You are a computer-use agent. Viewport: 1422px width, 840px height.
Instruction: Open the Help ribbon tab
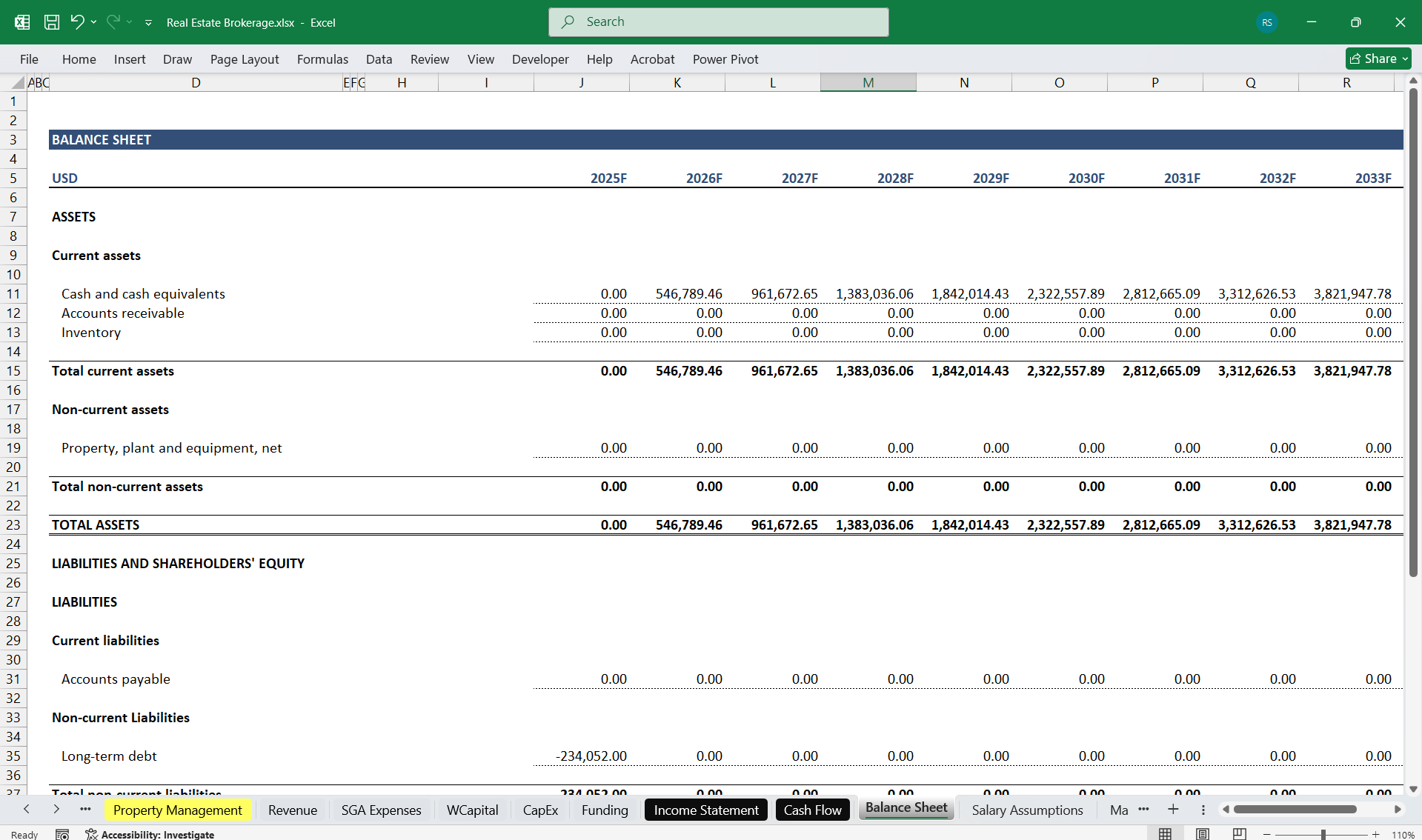click(x=599, y=59)
